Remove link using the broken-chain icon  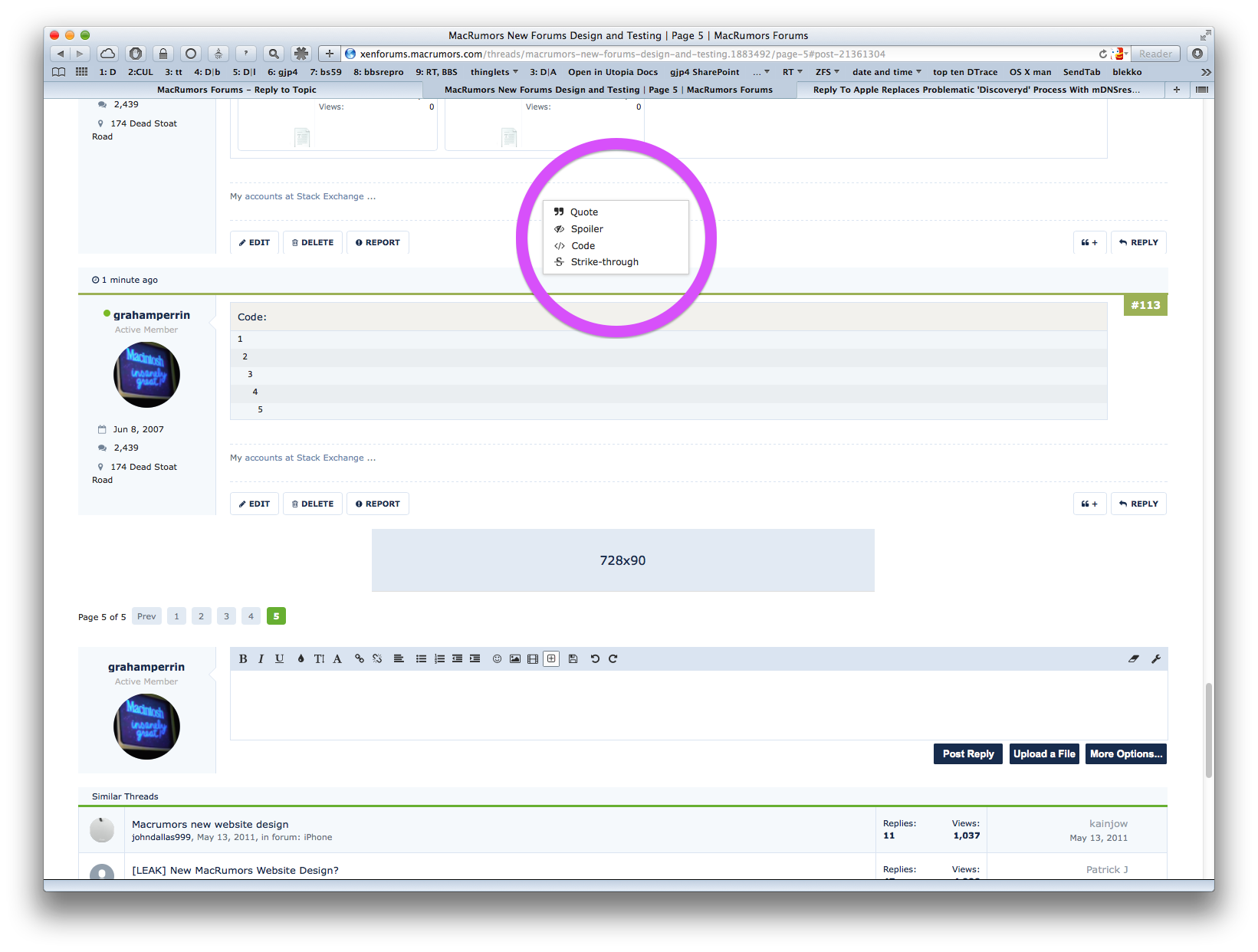377,658
